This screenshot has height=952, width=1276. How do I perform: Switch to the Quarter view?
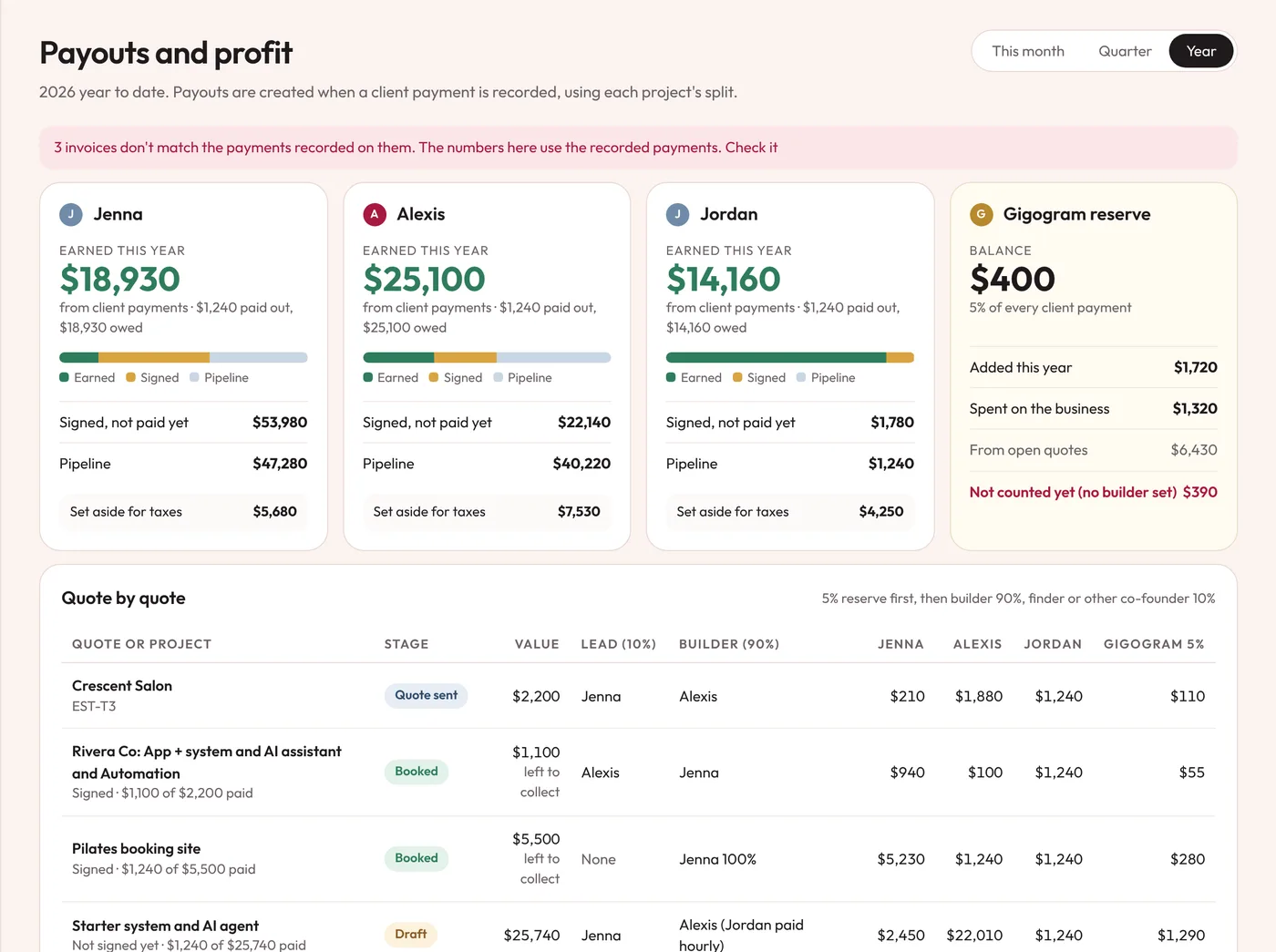pyautogui.click(x=1125, y=51)
